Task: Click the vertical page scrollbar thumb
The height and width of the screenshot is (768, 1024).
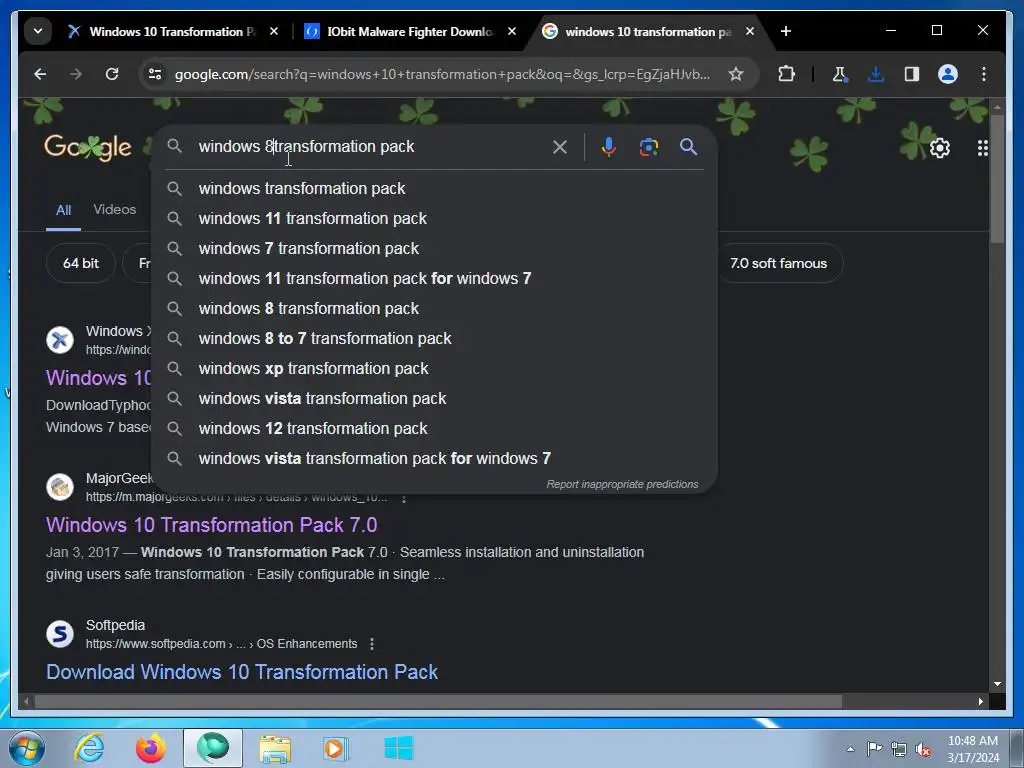Action: tap(997, 178)
